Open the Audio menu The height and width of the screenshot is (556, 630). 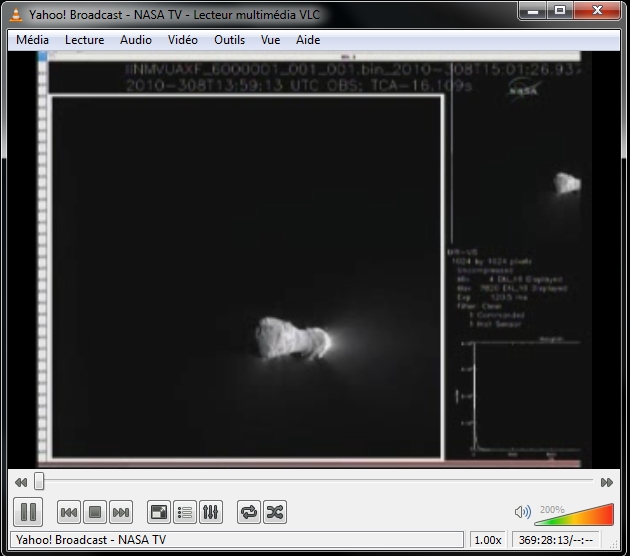click(136, 40)
